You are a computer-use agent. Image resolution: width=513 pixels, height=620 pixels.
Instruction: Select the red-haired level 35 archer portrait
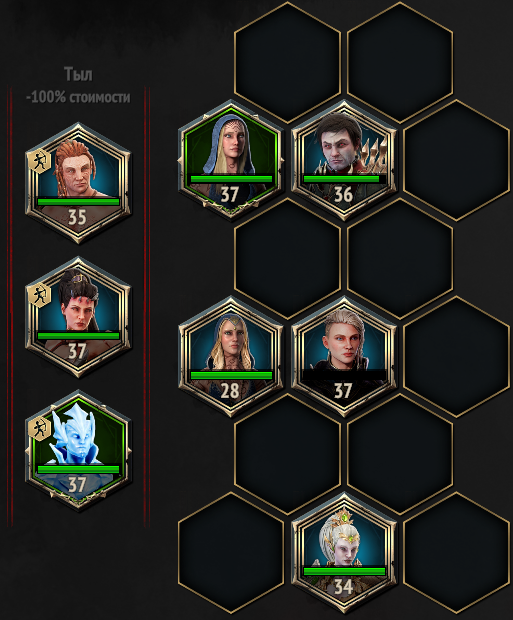coord(78,183)
